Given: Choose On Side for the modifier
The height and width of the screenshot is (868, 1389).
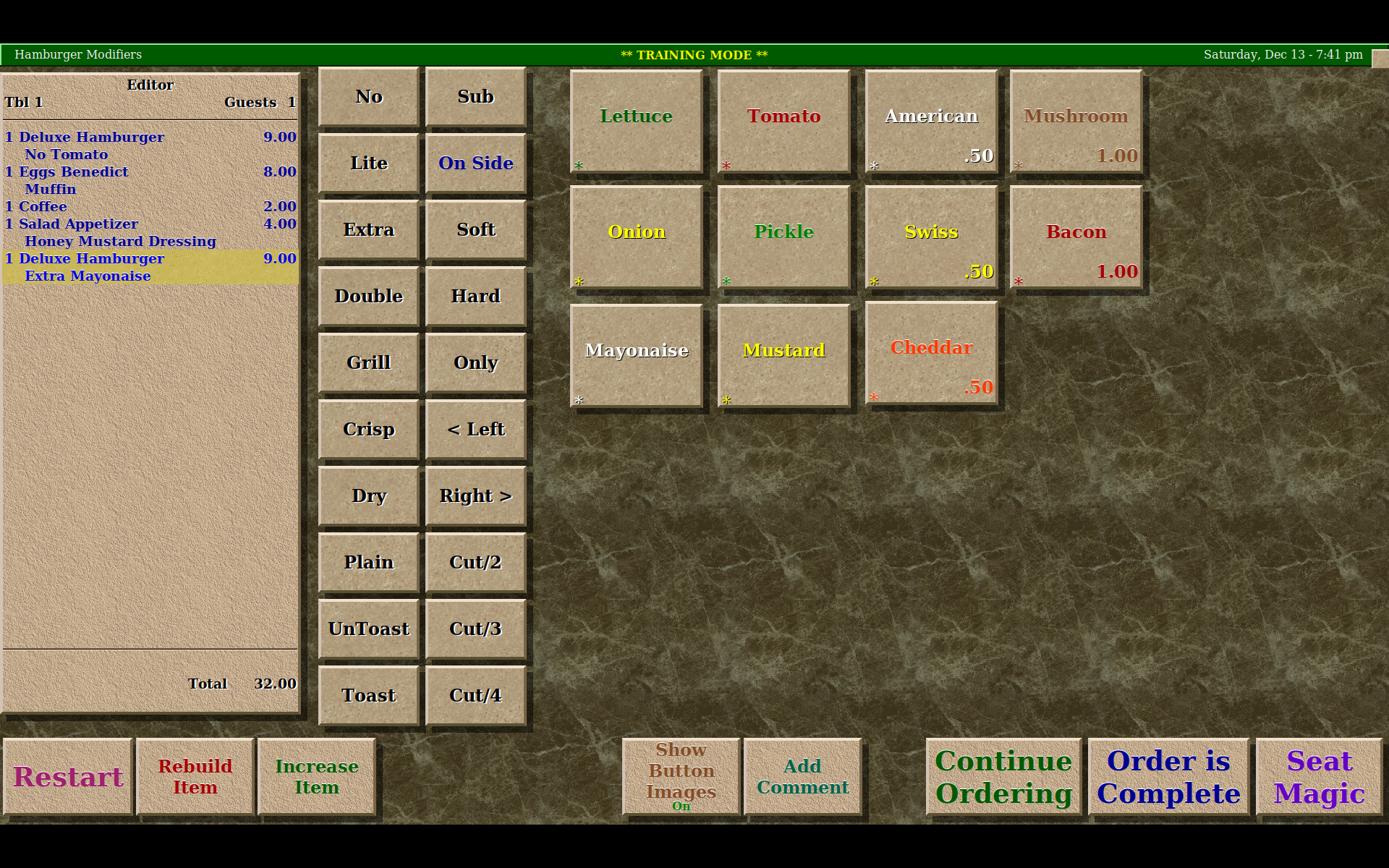Looking at the screenshot, I should (475, 163).
